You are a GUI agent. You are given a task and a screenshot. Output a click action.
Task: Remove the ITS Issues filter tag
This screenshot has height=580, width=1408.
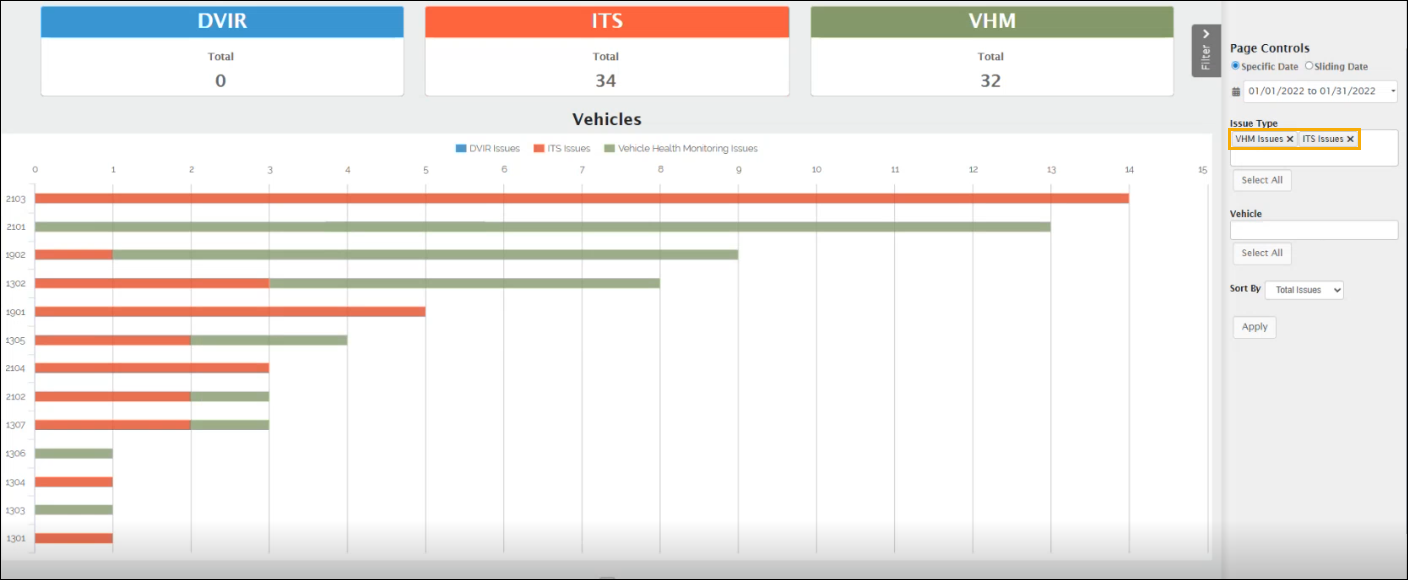(1350, 139)
